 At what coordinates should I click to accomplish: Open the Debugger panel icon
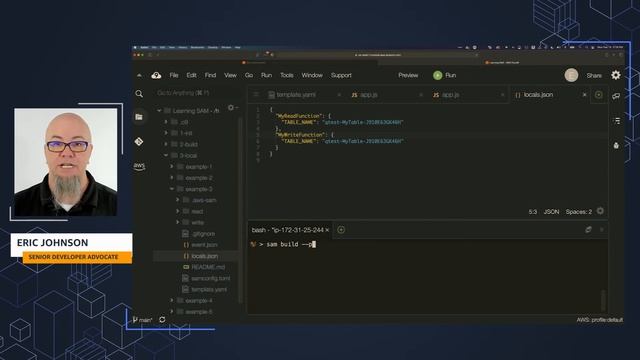point(616,145)
